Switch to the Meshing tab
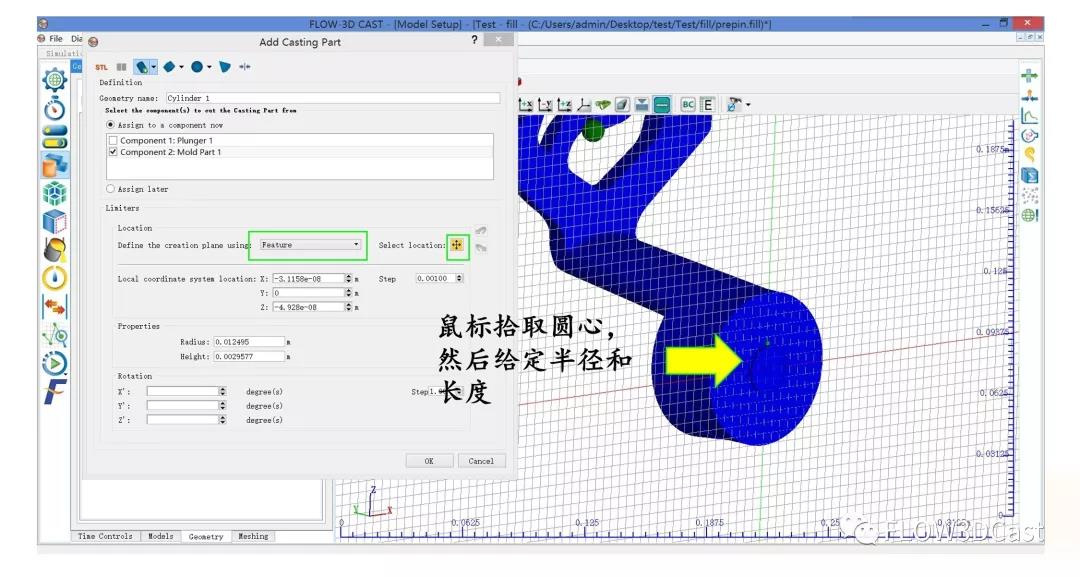The image size is (1080, 577). tap(253, 537)
